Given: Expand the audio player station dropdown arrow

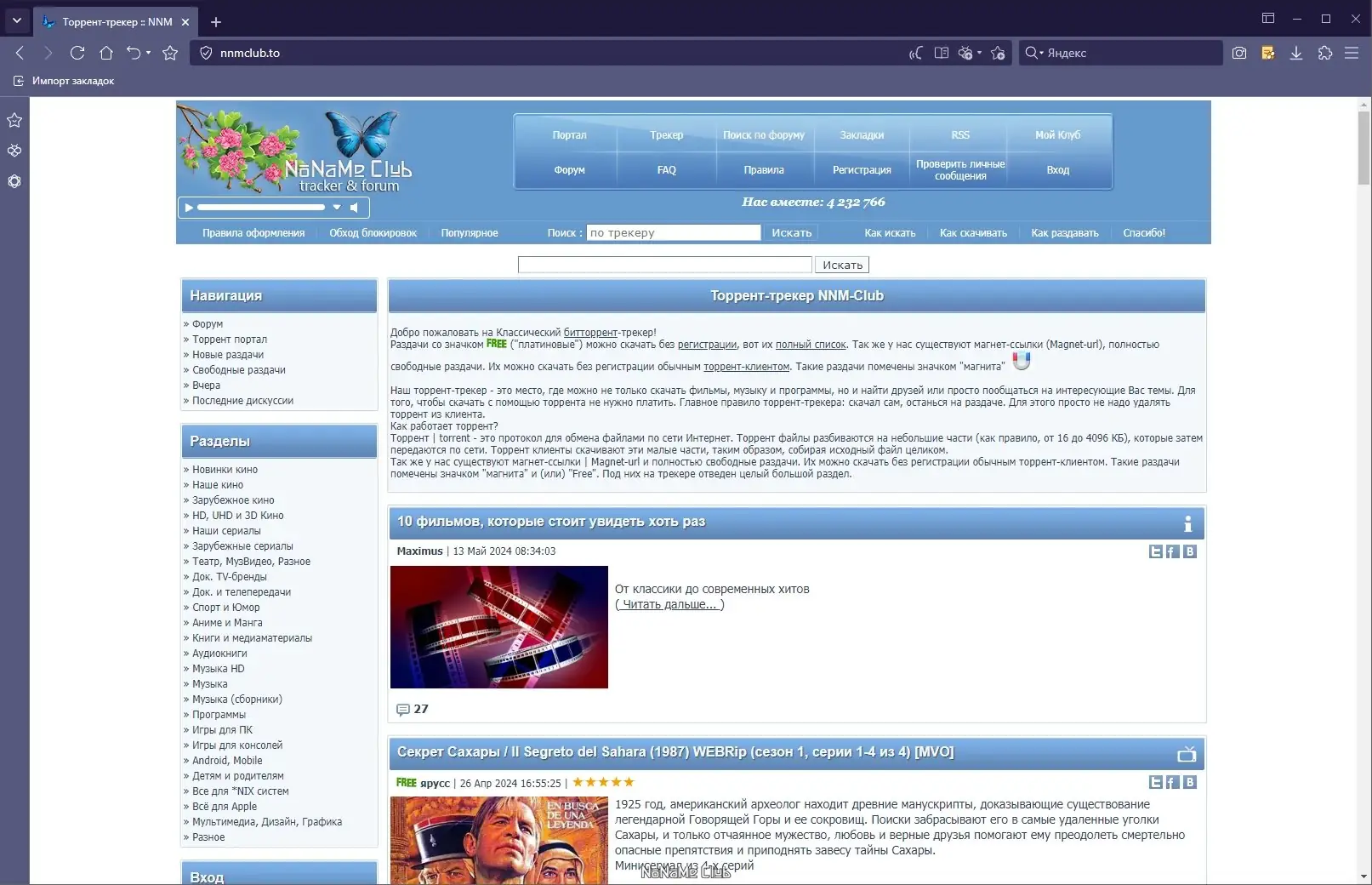Looking at the screenshot, I should click(337, 207).
